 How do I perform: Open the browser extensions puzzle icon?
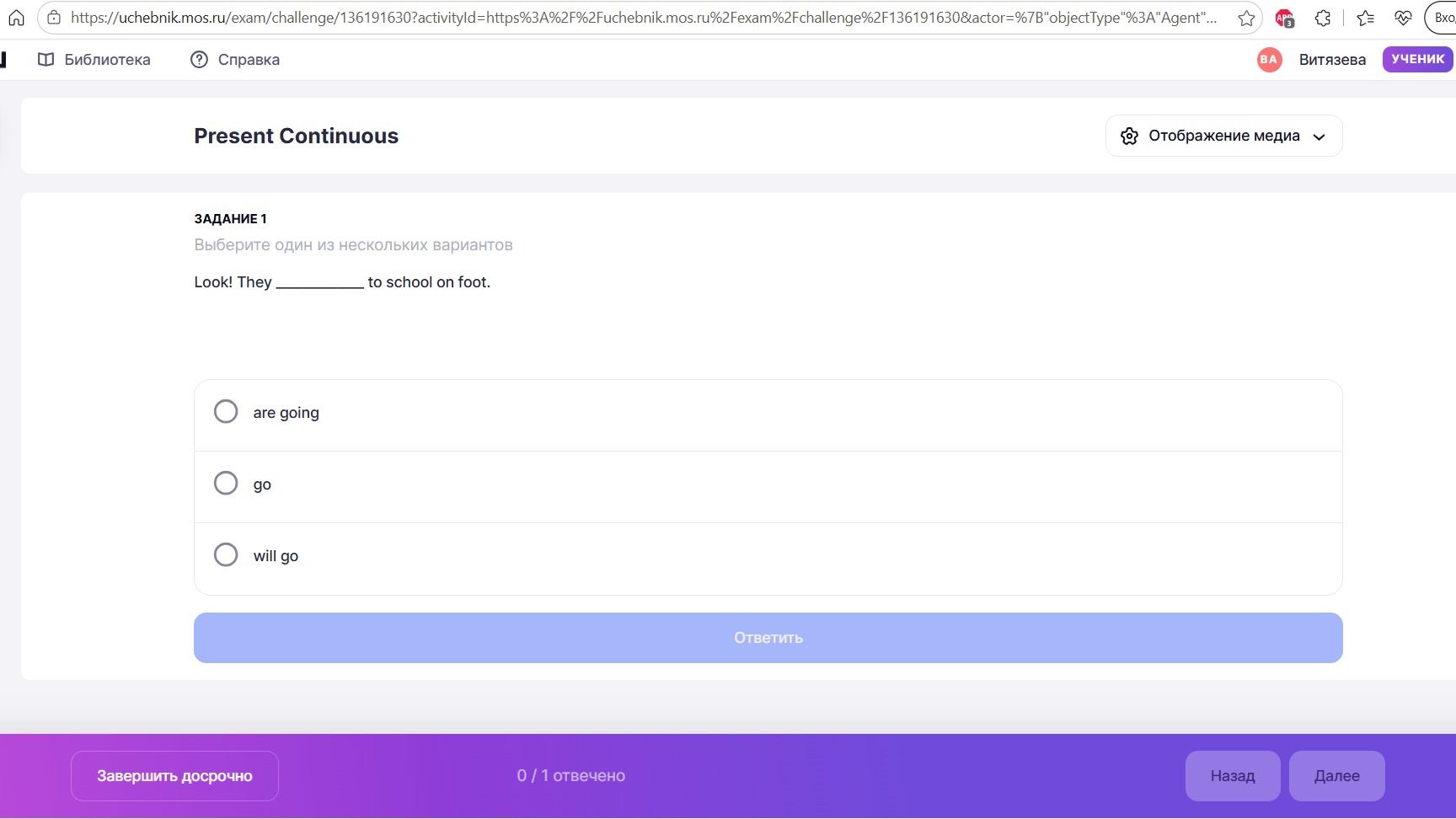[1323, 18]
